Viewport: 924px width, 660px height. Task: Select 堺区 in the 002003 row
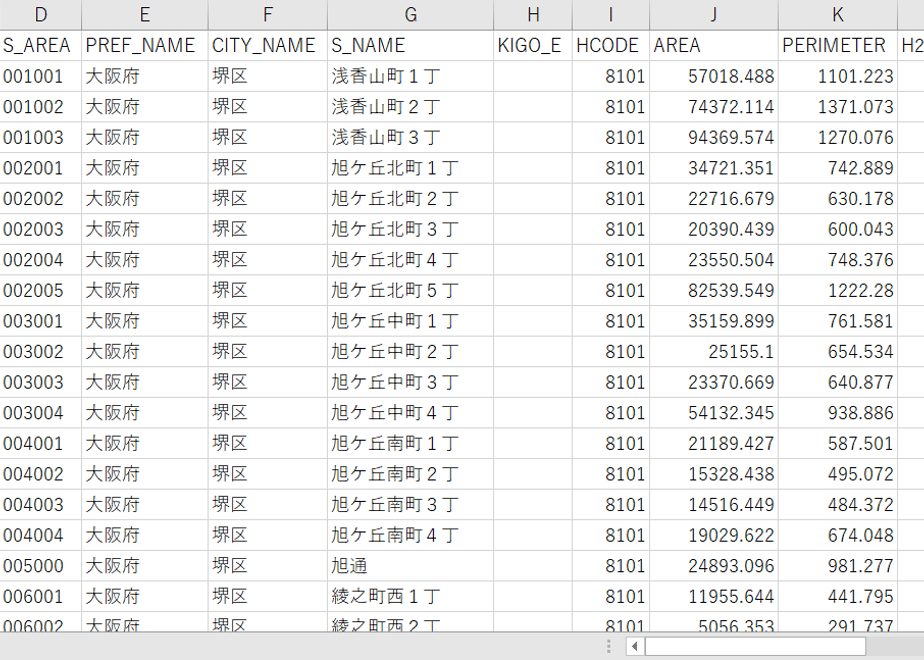268,229
